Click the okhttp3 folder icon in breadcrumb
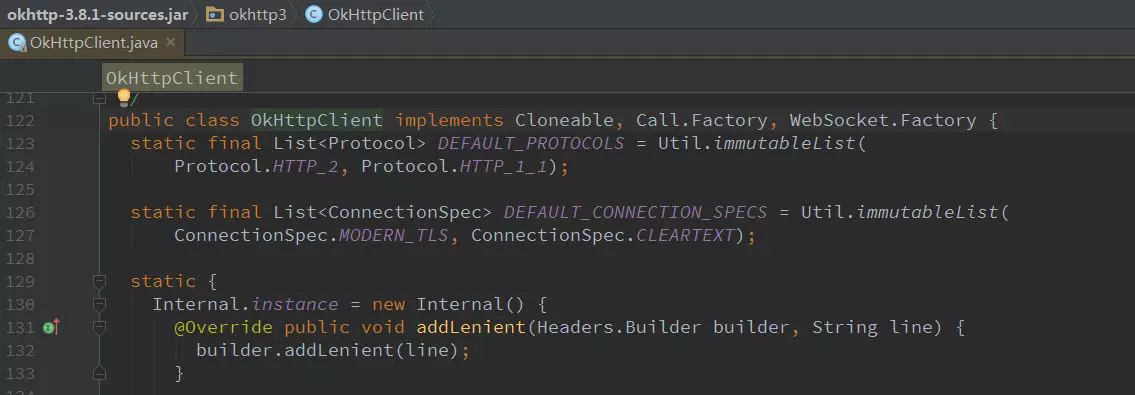Image resolution: width=1135 pixels, height=395 pixels. point(215,14)
